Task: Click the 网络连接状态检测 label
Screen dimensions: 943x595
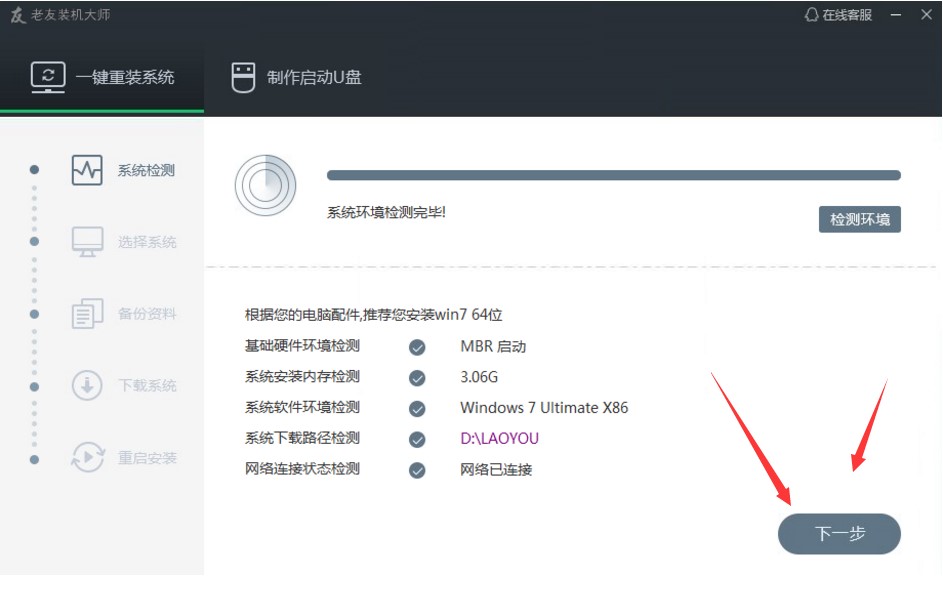Action: (302, 469)
